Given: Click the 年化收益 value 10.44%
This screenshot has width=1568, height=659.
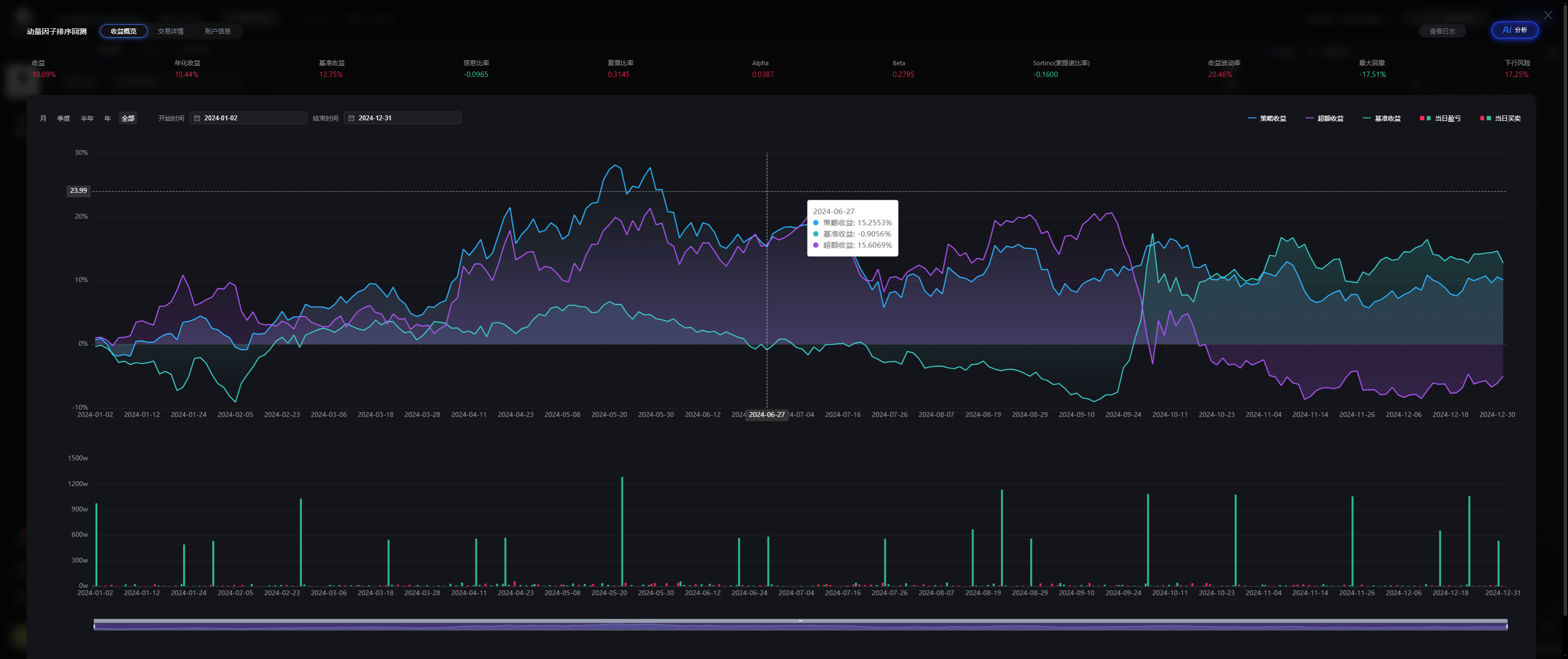Looking at the screenshot, I should pyautogui.click(x=186, y=75).
